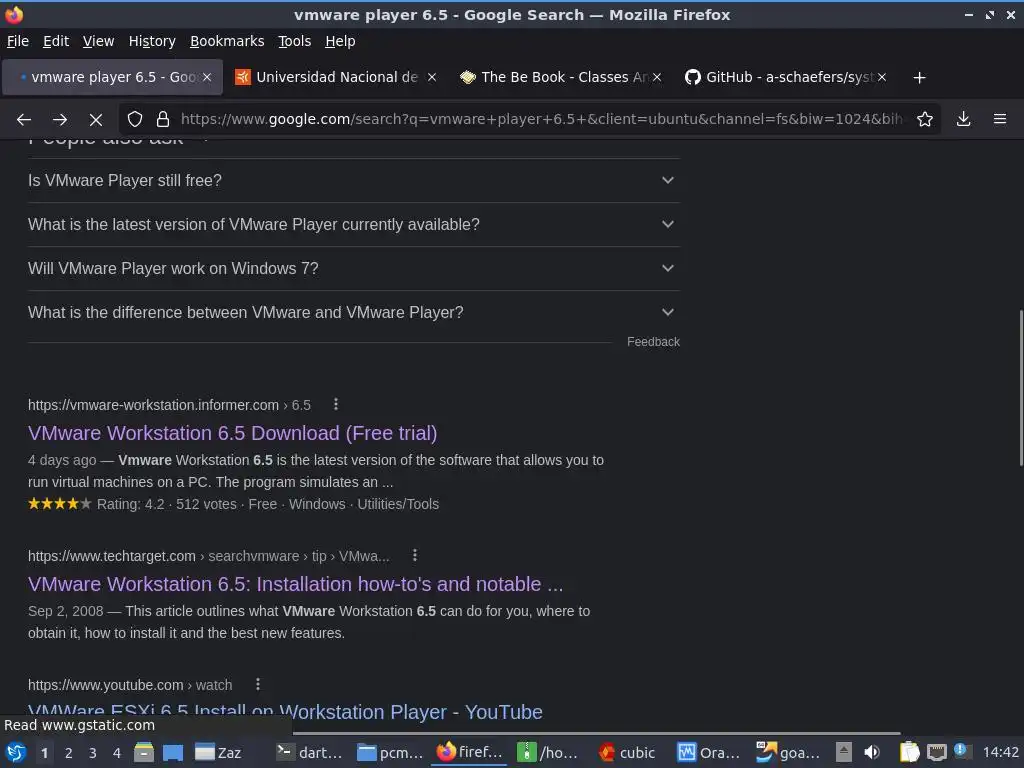Open the clipboard tray icon
This screenshot has width=1024, height=768.
(909, 752)
